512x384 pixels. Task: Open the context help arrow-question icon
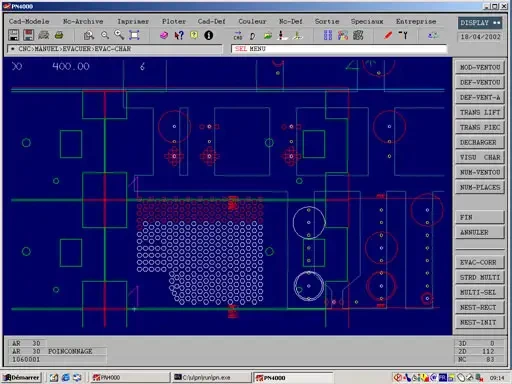(x=179, y=35)
